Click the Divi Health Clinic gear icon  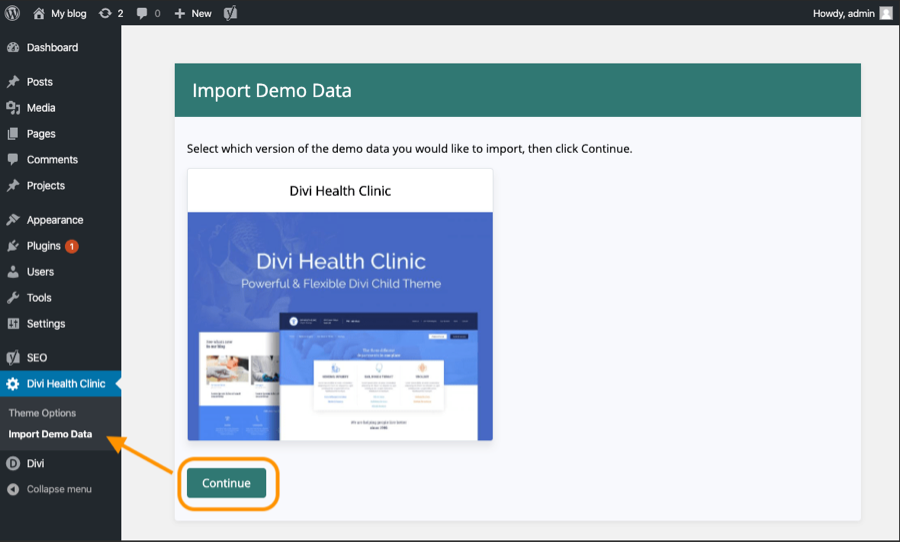pos(13,384)
